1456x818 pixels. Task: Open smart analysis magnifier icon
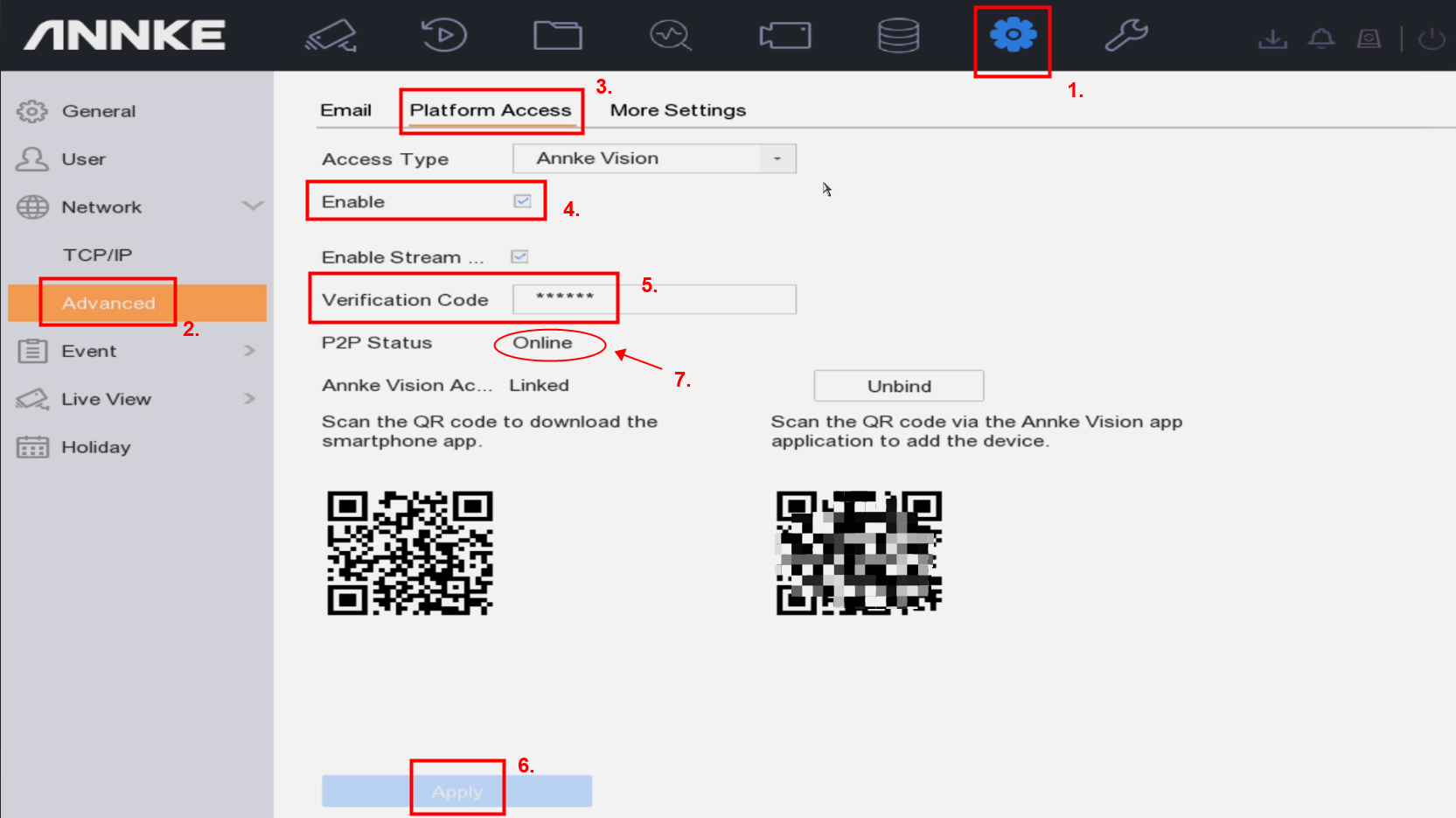click(x=671, y=36)
